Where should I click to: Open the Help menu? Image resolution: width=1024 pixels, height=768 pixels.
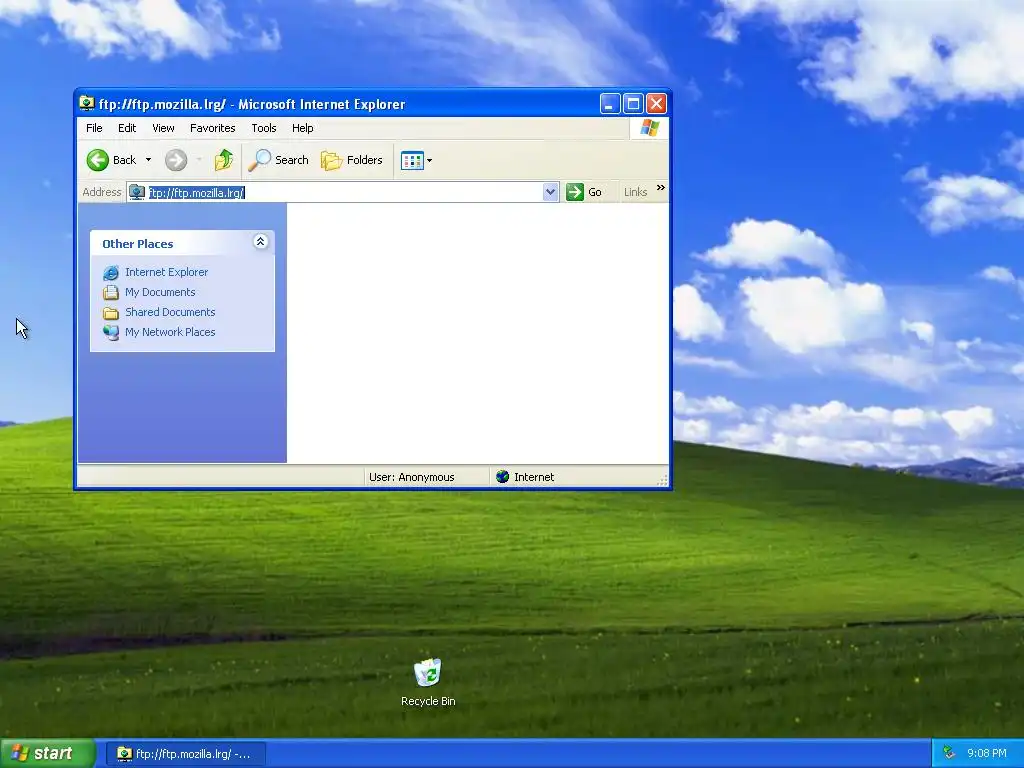coord(302,128)
